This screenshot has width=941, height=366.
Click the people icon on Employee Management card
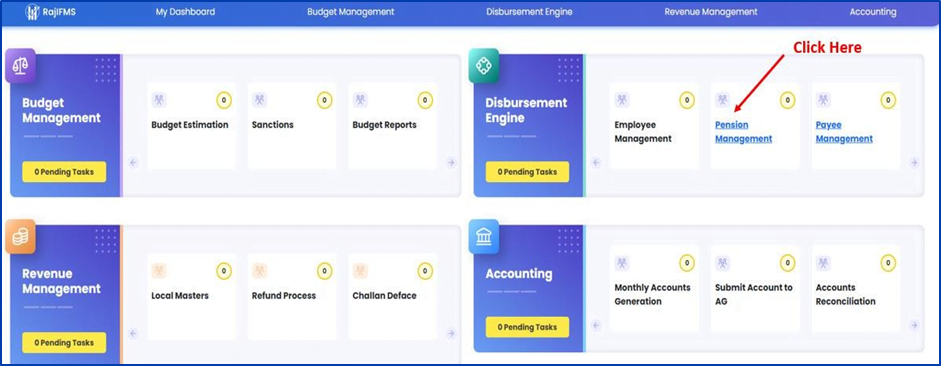[622, 100]
